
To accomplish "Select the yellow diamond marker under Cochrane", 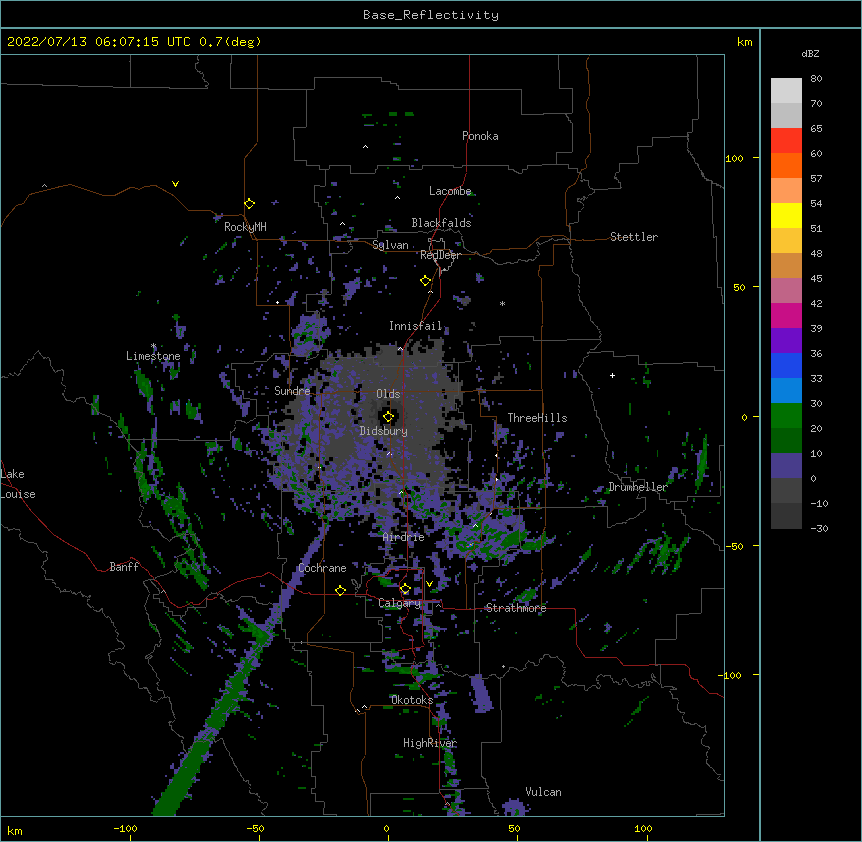I will click(340, 590).
